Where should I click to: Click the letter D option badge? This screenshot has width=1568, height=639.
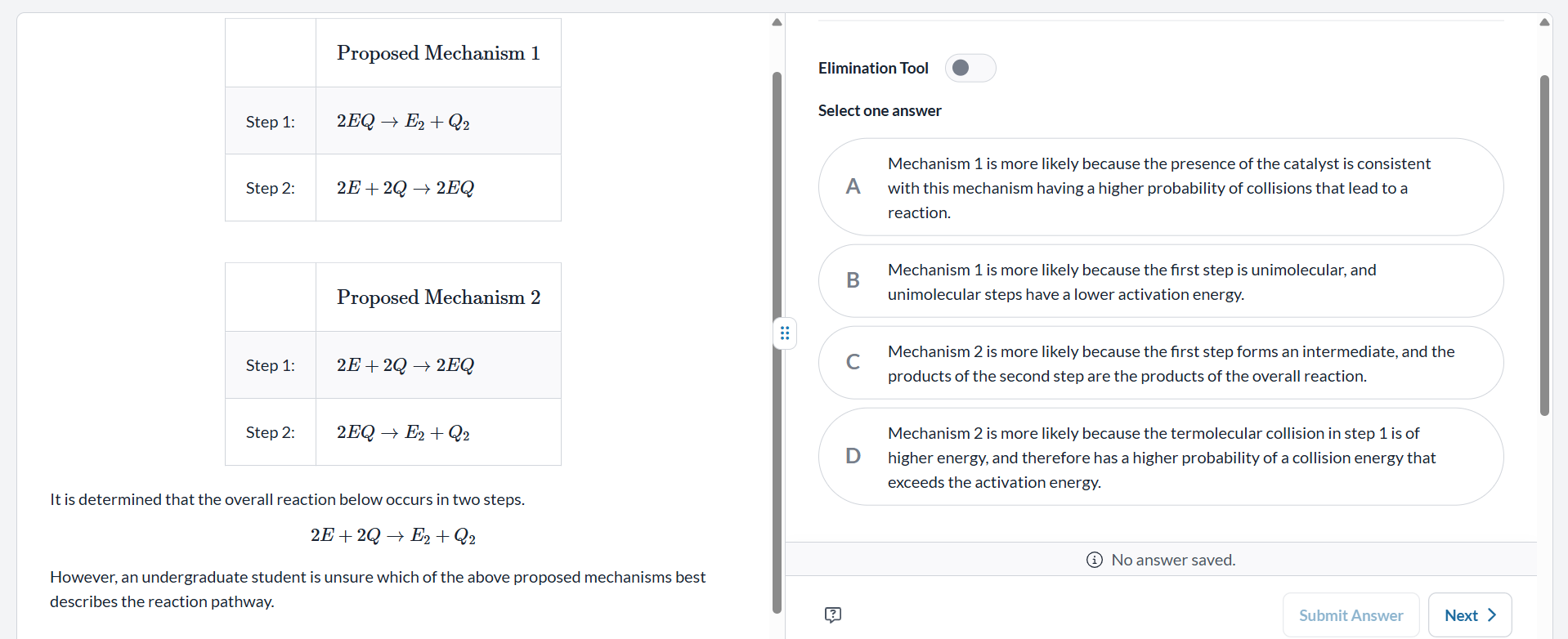click(x=853, y=456)
